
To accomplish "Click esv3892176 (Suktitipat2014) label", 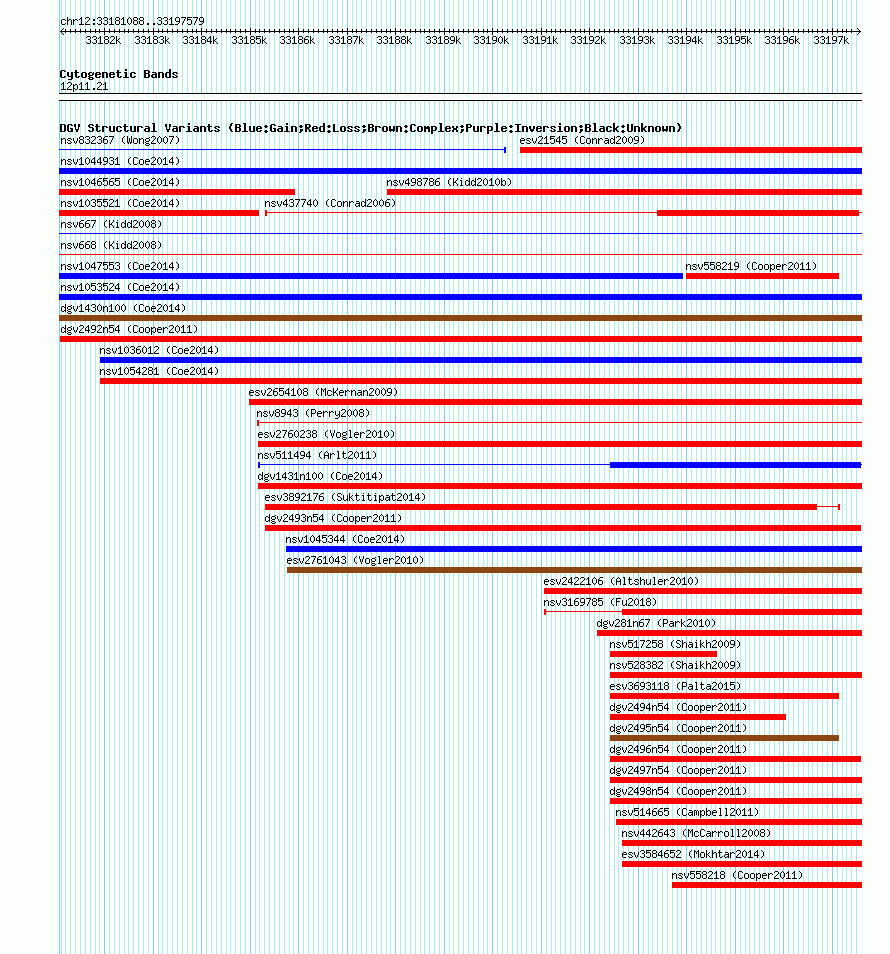I will (x=345, y=497).
